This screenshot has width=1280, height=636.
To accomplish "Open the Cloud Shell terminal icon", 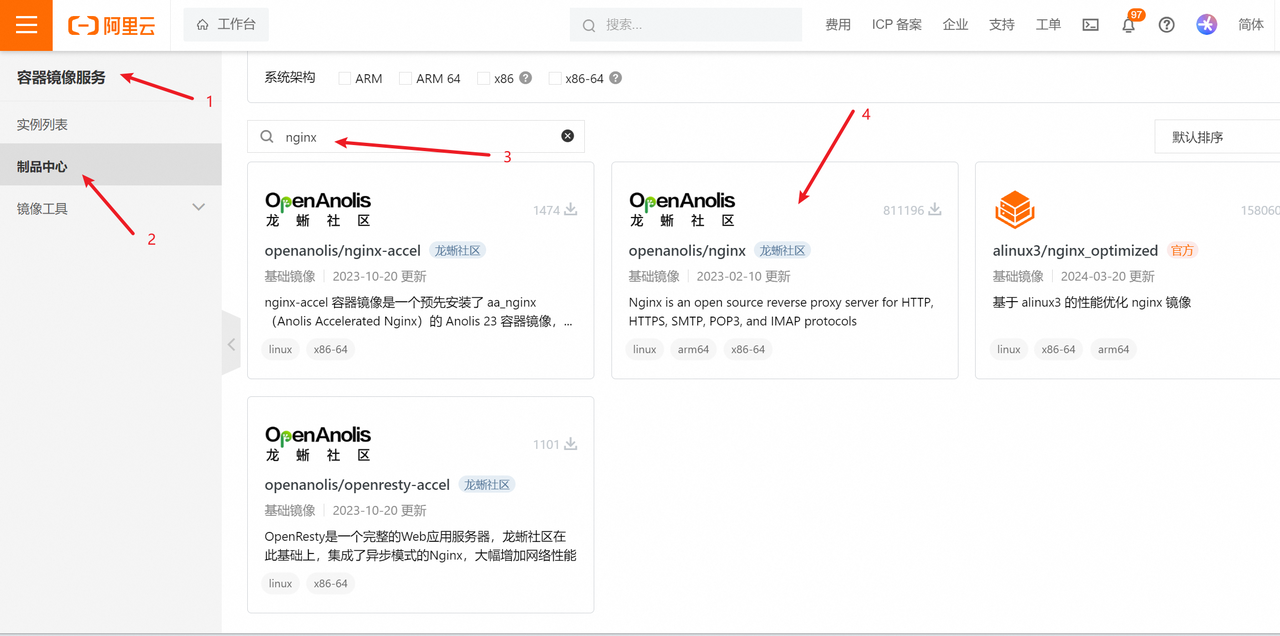I will (1090, 25).
